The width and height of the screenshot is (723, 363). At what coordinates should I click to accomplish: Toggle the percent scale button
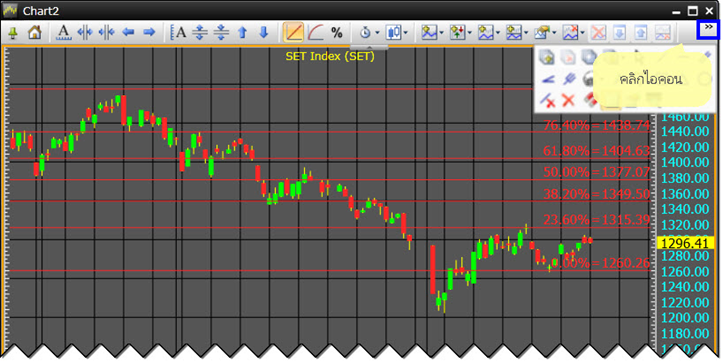[337, 33]
